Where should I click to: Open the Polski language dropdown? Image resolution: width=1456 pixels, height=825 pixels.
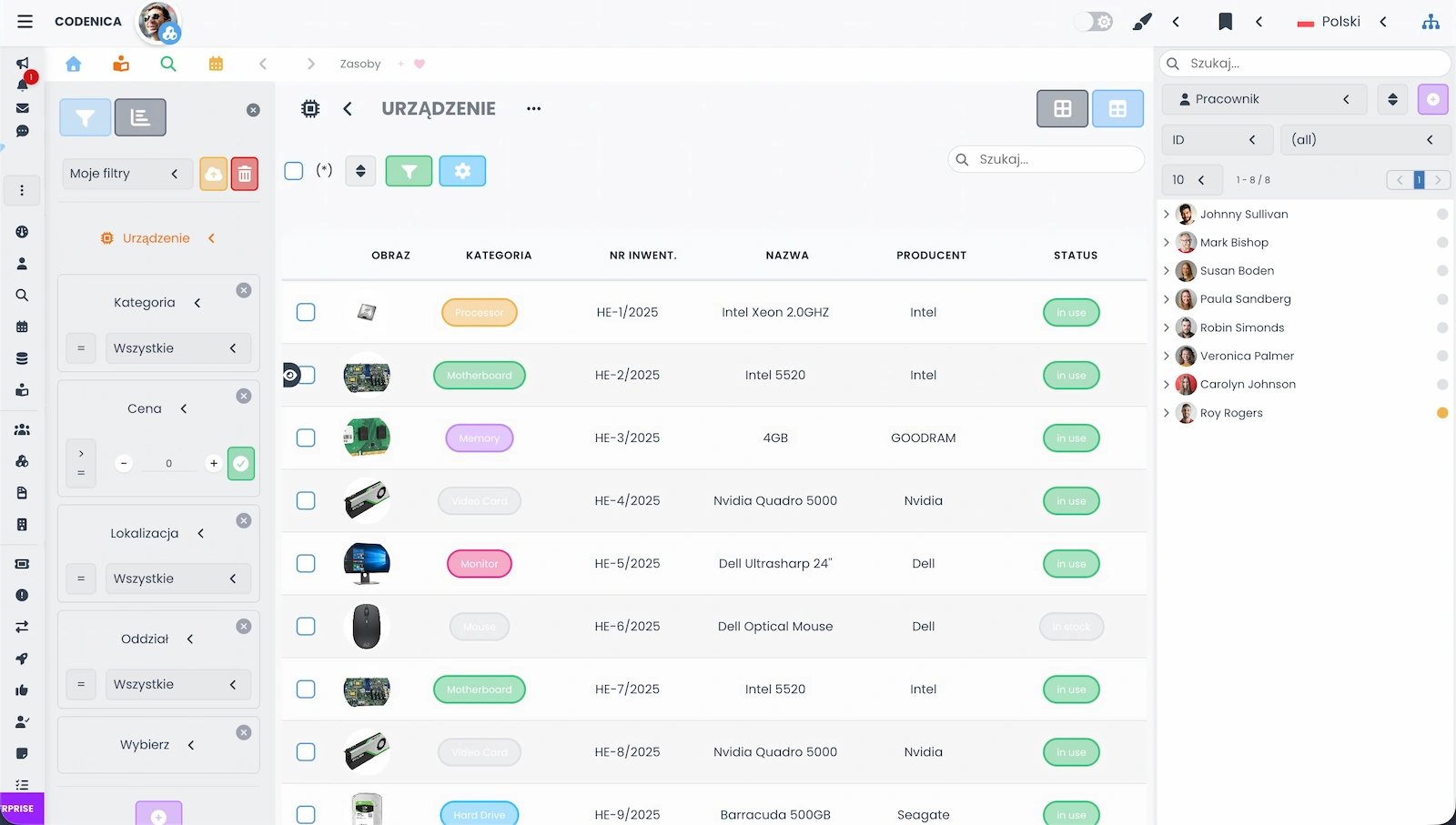(1342, 22)
